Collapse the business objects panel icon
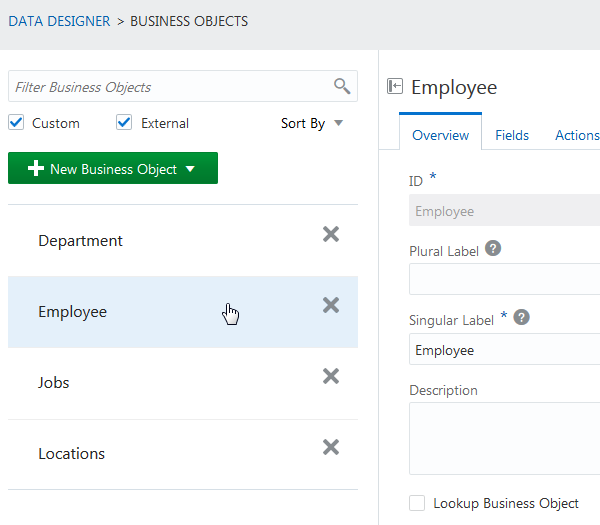600x525 pixels. [x=395, y=87]
